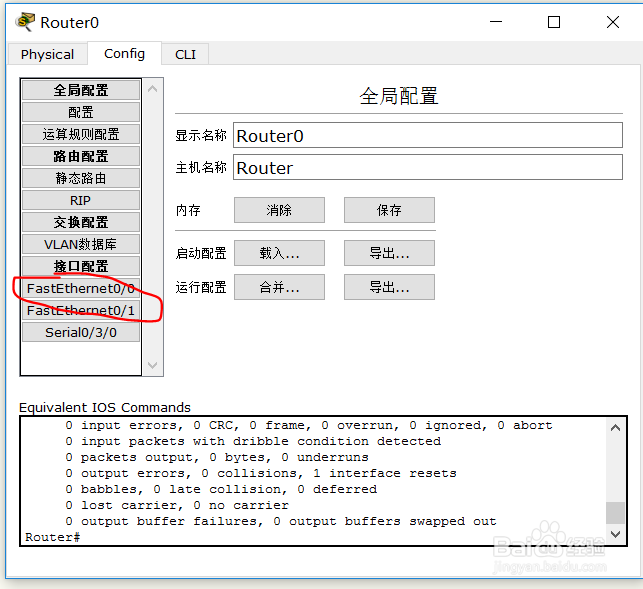Viewport: 643px width, 589px height.
Task: Click the '1 interface resets' output line
Action: [x=261, y=473]
